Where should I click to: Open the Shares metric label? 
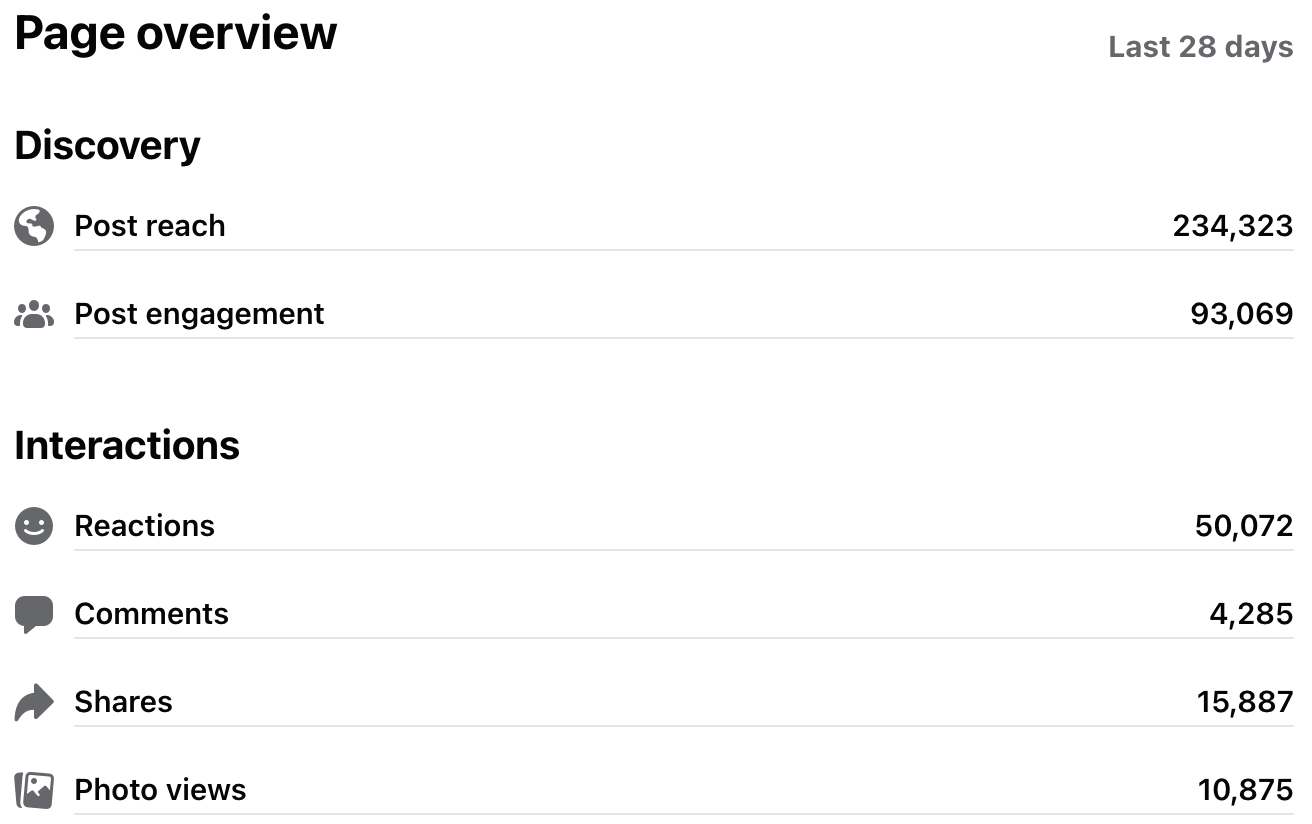point(123,702)
